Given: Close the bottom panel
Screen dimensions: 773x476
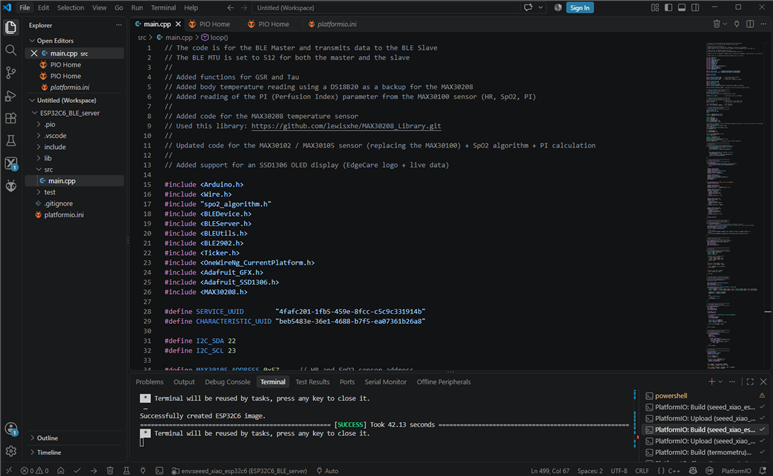Looking at the screenshot, I should click(x=763, y=381).
